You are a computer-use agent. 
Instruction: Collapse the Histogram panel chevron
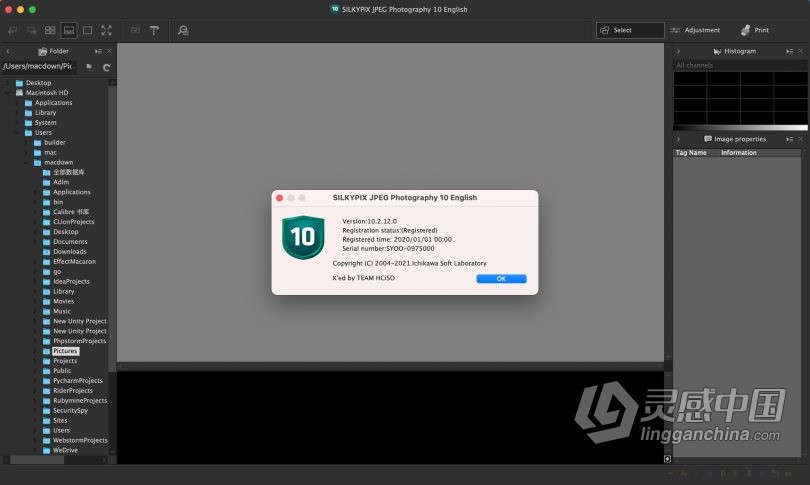[x=678, y=51]
